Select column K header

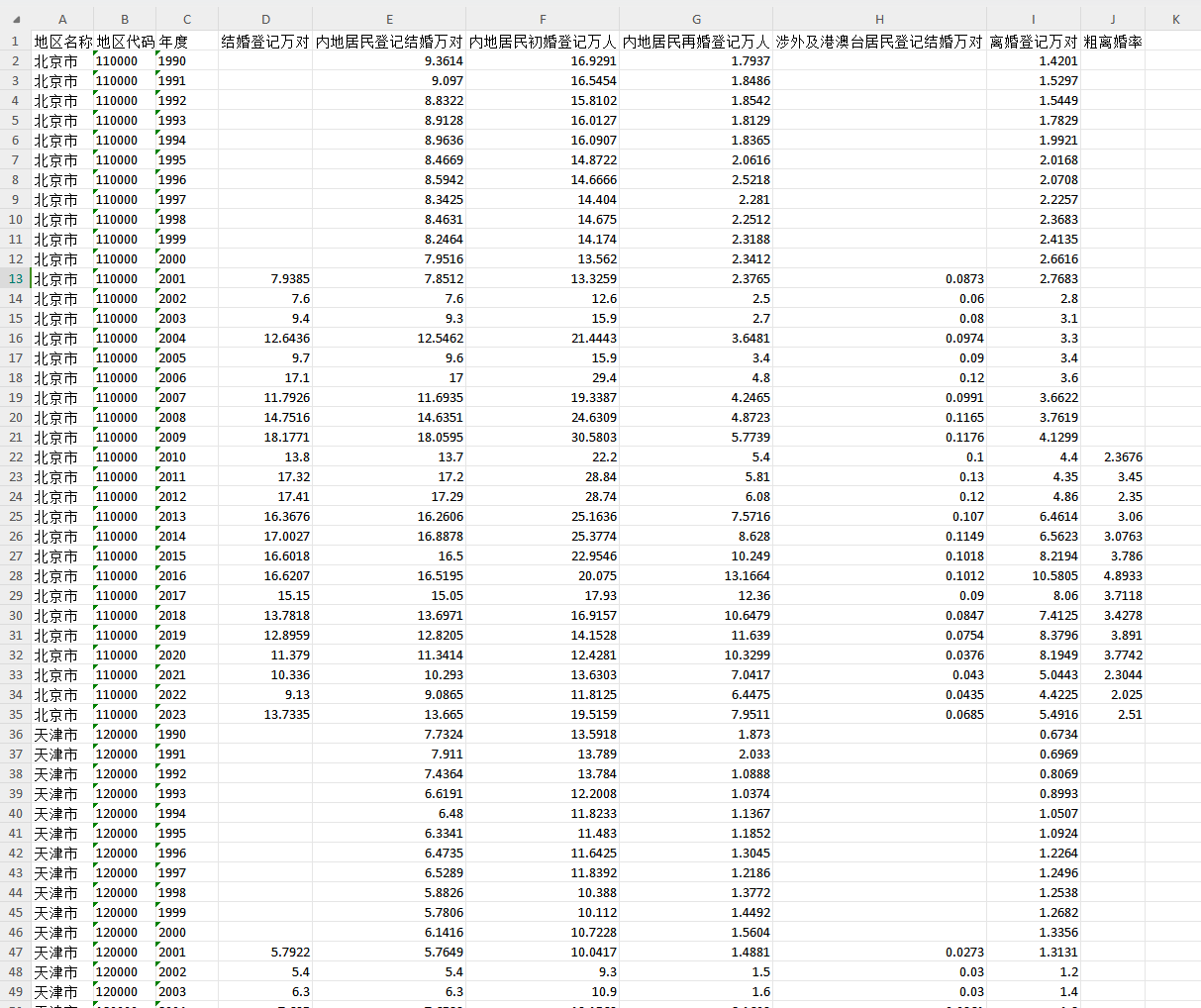[x=1175, y=20]
